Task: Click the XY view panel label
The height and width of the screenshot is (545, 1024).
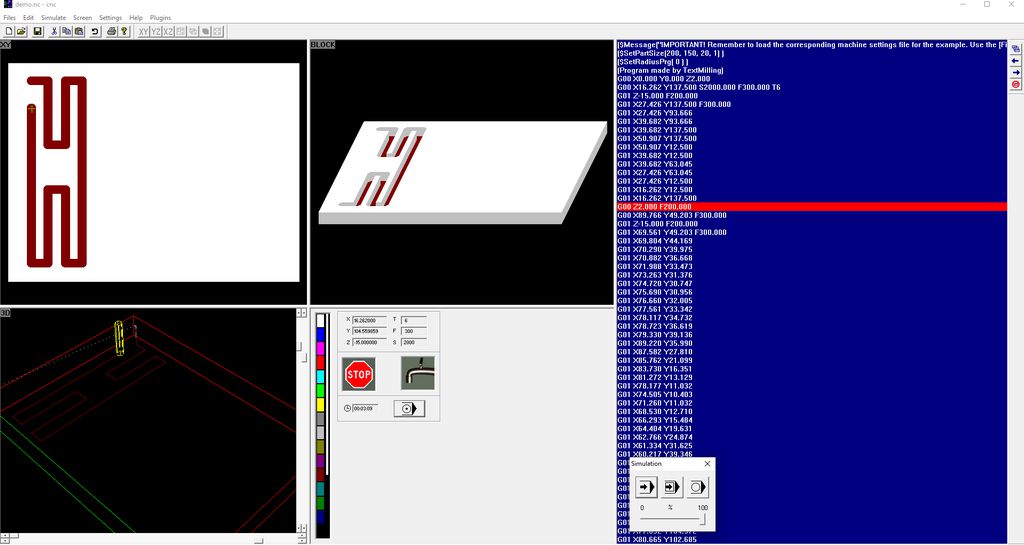Action: coord(5,44)
